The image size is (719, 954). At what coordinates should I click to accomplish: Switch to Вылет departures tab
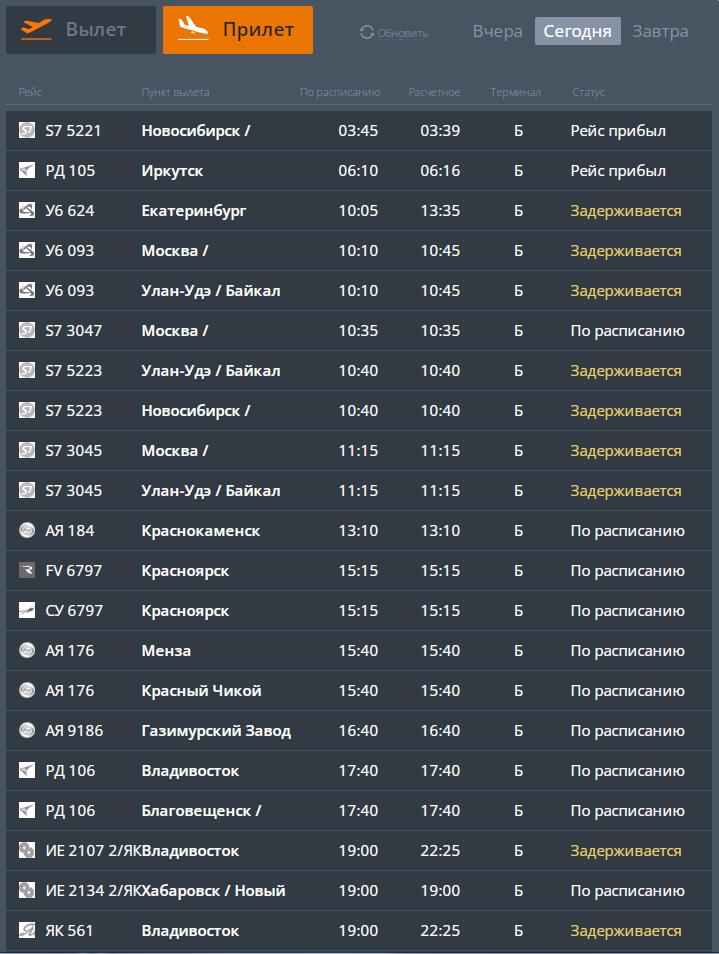81,30
